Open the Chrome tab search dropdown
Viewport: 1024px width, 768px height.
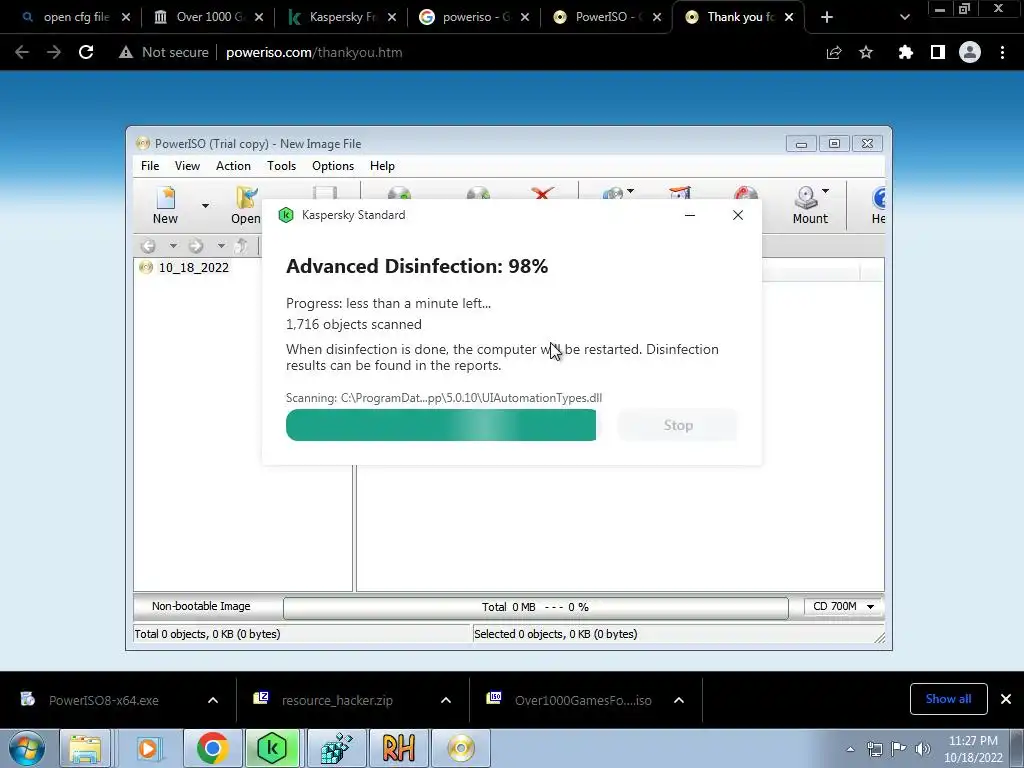tap(904, 17)
